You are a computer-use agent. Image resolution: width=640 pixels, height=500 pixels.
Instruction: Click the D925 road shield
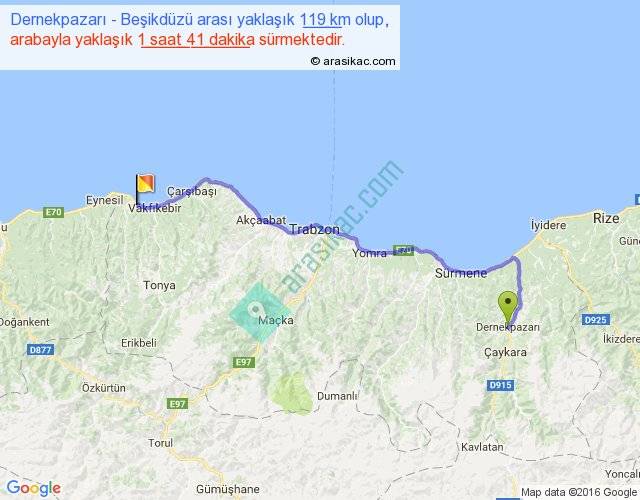(595, 319)
